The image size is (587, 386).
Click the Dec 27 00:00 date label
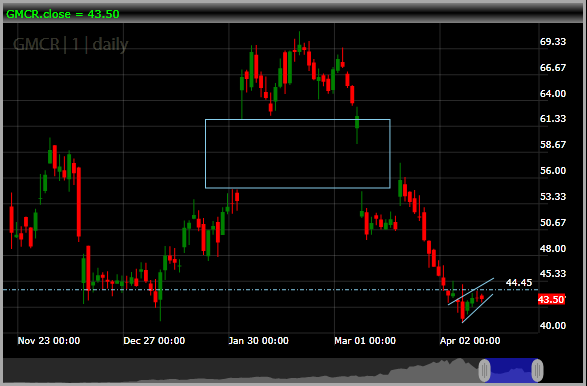coord(154,341)
